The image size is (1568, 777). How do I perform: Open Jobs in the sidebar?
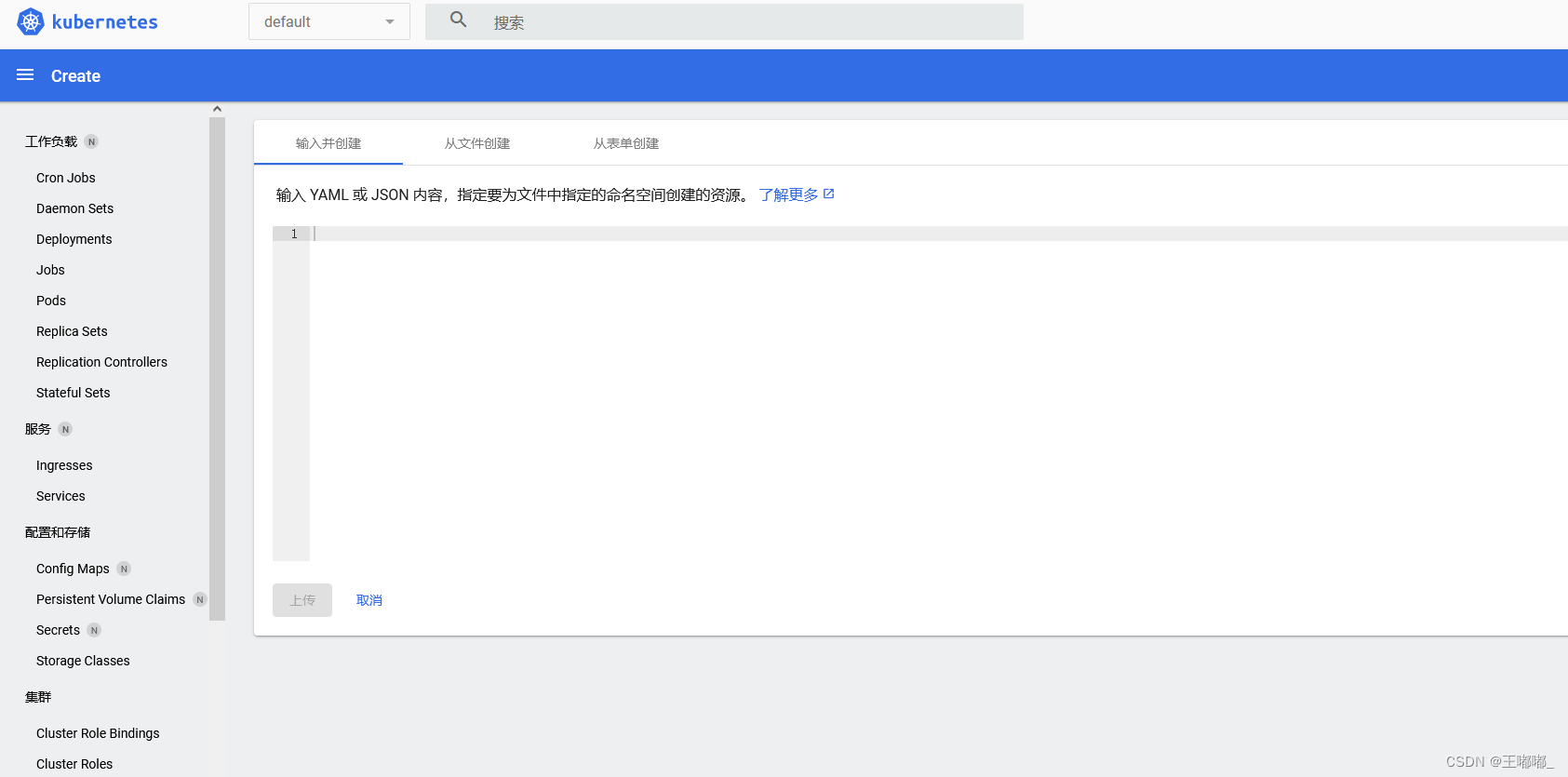click(x=50, y=270)
